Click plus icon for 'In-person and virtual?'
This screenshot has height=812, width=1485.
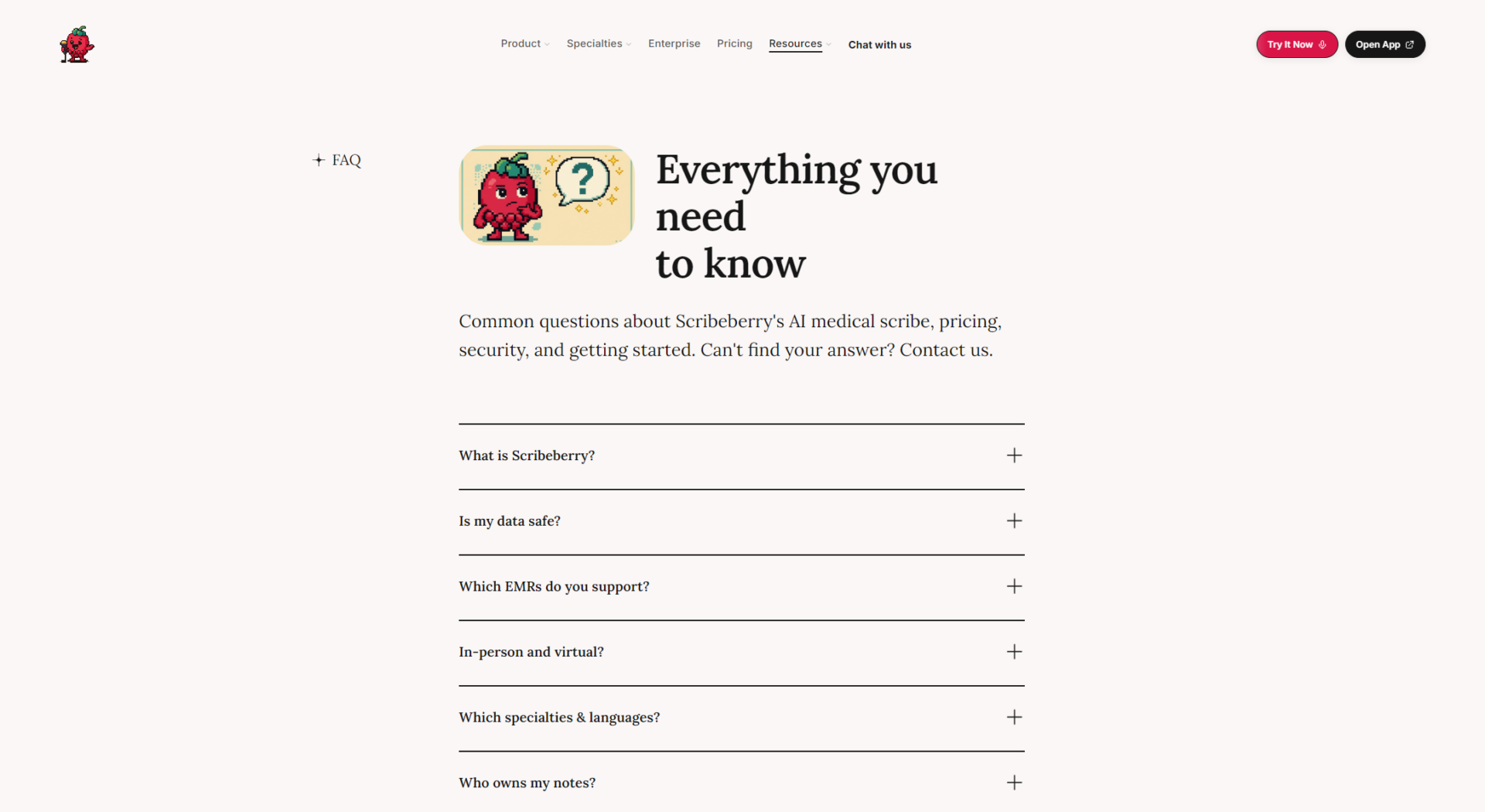(x=1014, y=652)
